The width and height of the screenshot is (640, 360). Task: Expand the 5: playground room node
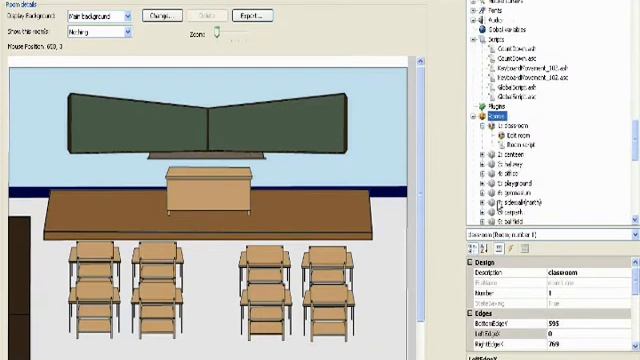pyautogui.click(x=482, y=184)
